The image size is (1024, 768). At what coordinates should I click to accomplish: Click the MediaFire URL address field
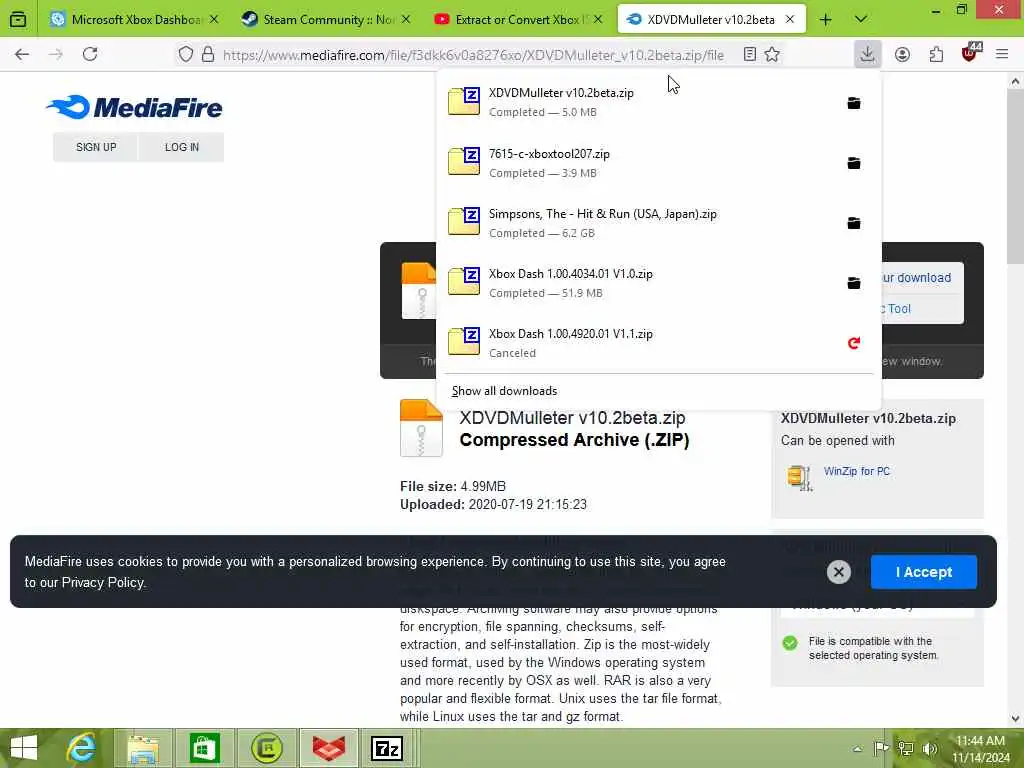click(x=473, y=55)
